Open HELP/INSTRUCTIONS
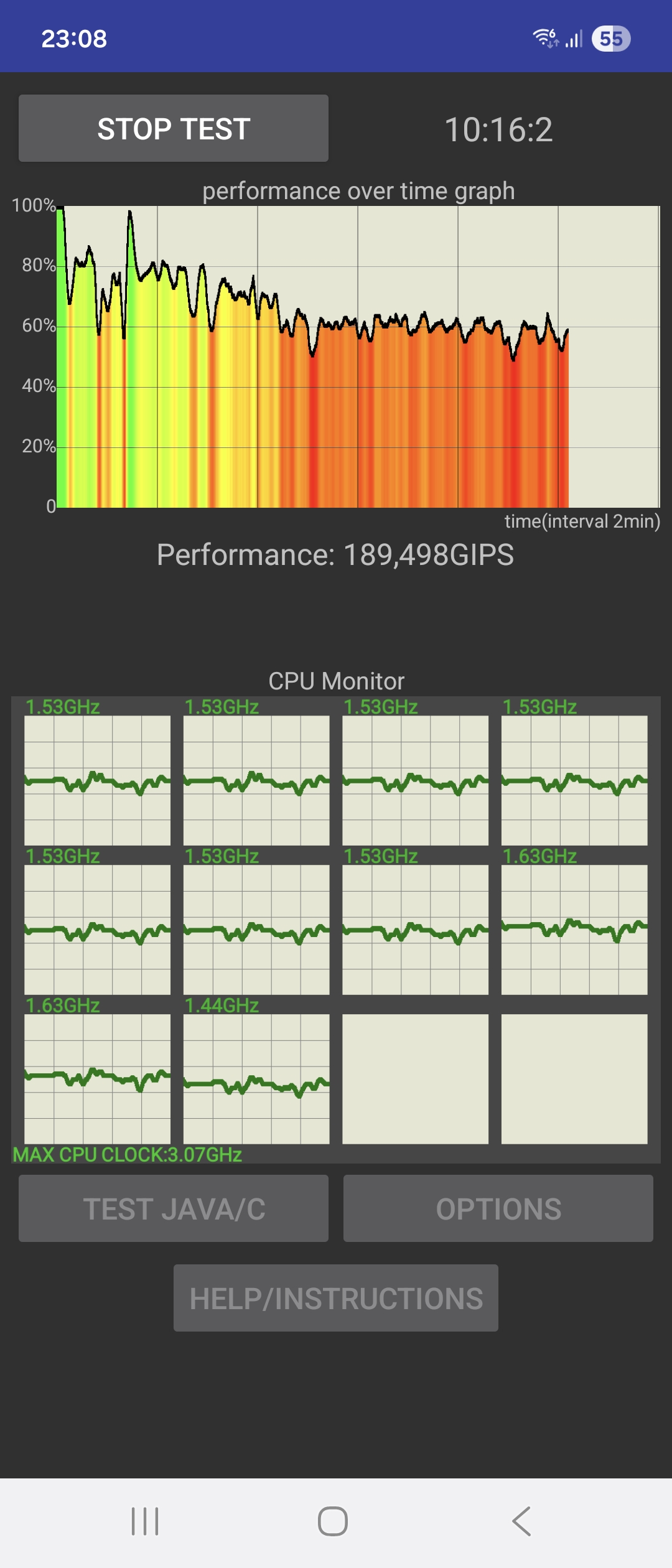Screen dimensions: 672x1568 [x=336, y=1298]
